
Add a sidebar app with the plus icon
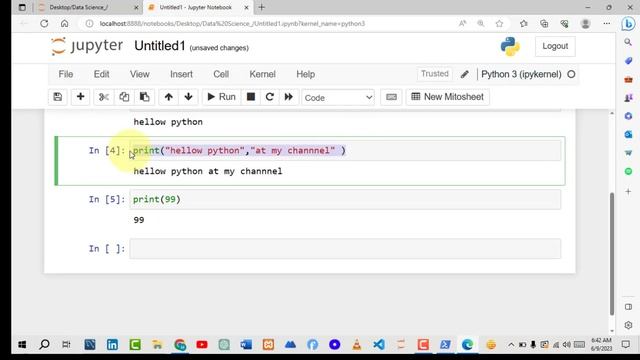[628, 191]
